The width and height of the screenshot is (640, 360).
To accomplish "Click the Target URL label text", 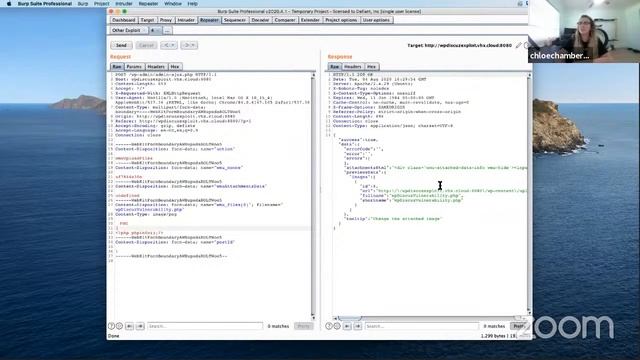I will [459, 45].
